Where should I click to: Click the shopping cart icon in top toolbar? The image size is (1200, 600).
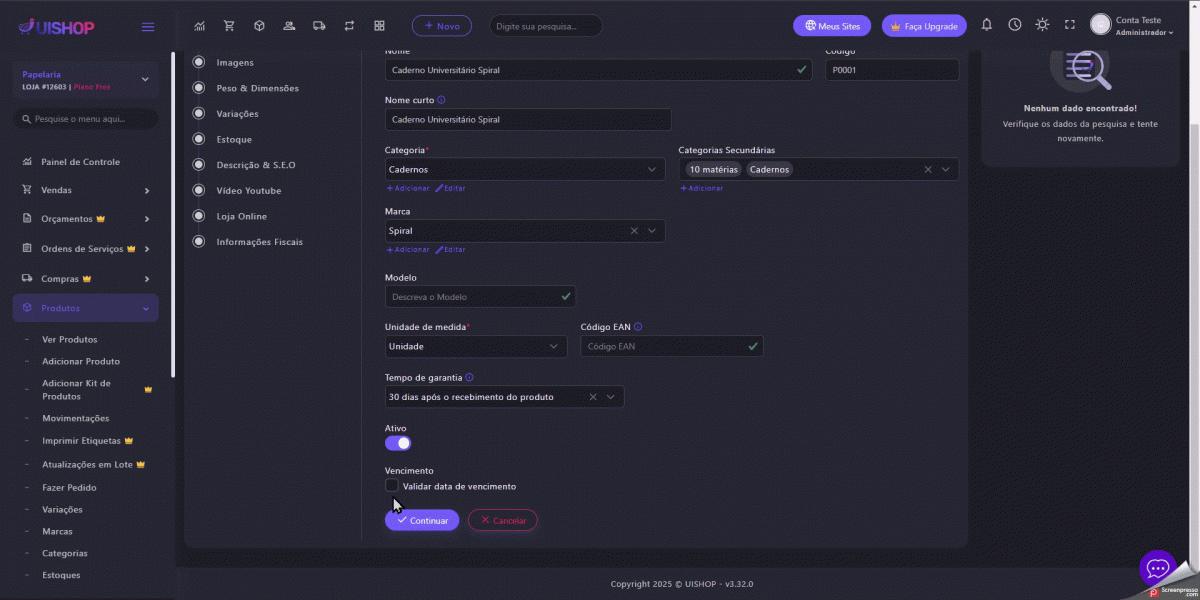click(230, 25)
